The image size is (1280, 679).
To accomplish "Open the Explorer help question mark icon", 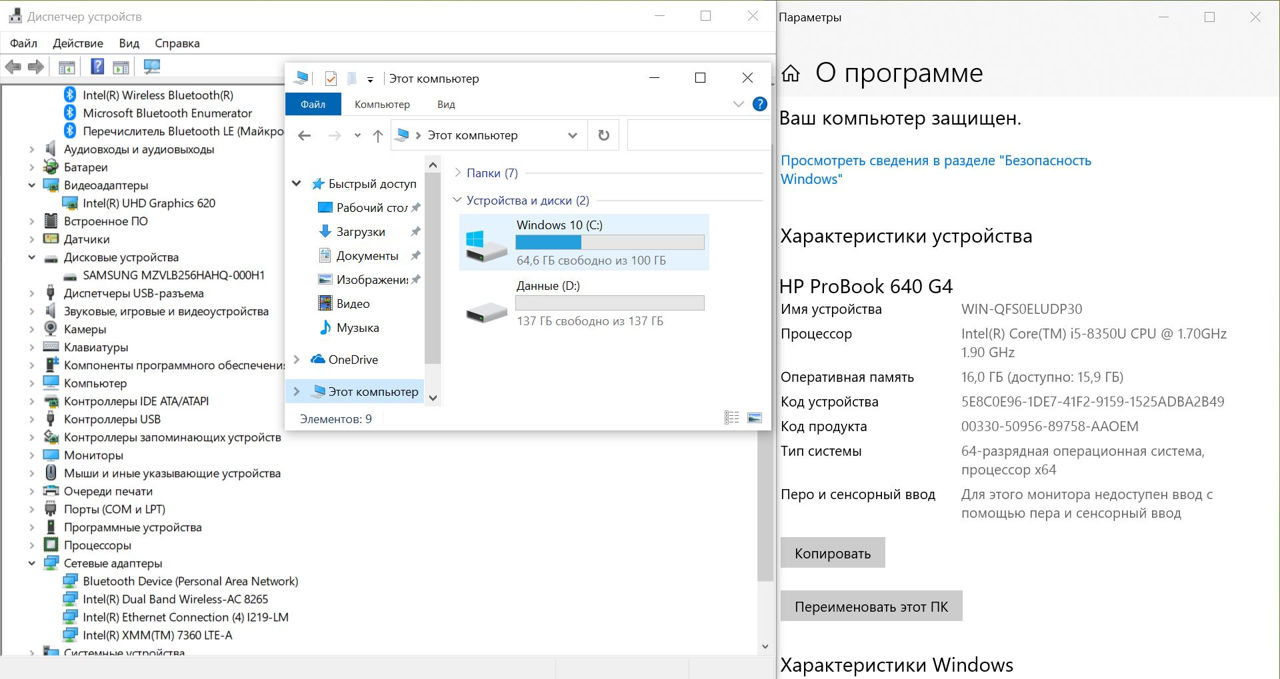I will click(x=760, y=104).
